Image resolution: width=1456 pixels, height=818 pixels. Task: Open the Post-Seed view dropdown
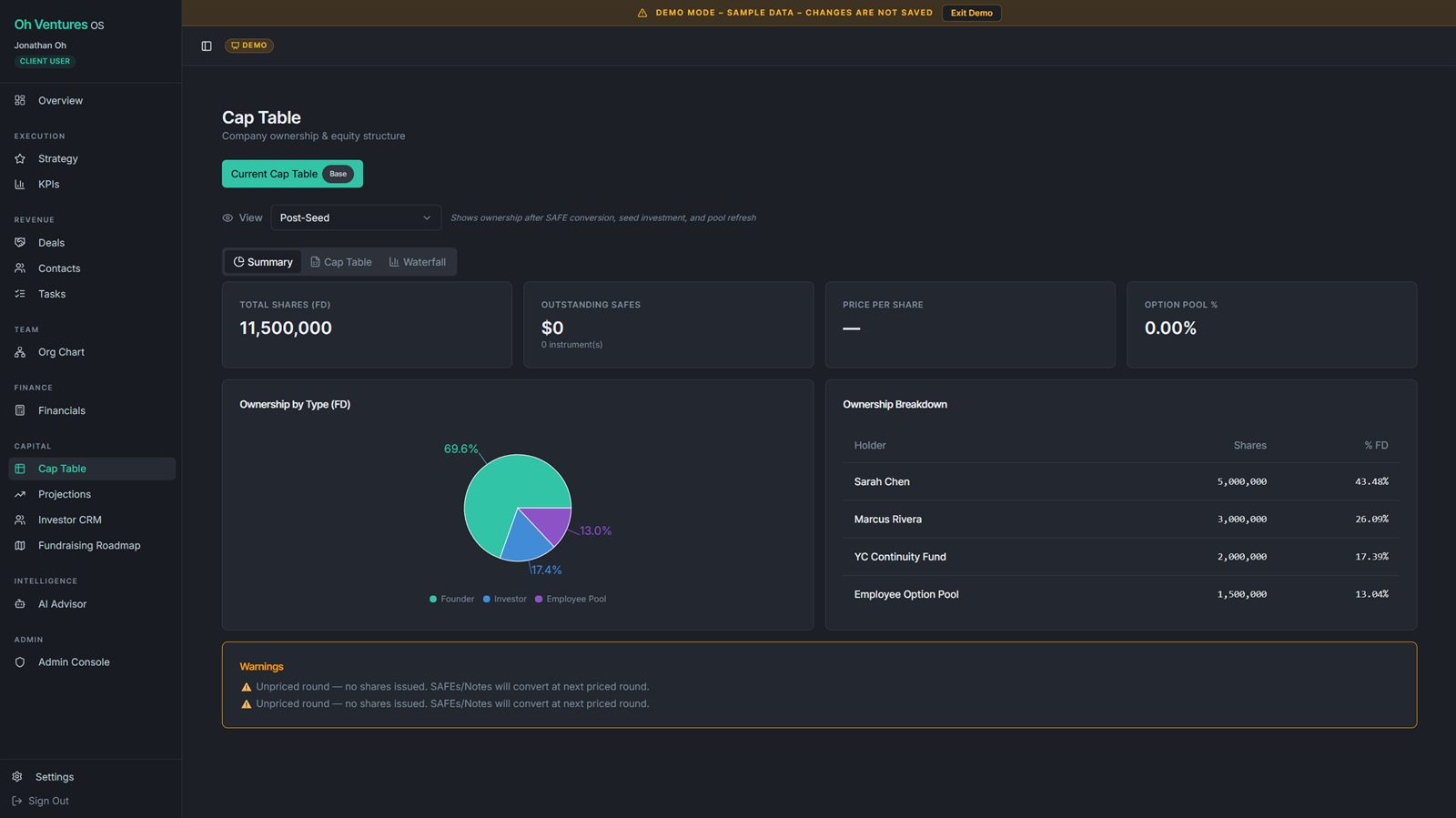tap(356, 217)
